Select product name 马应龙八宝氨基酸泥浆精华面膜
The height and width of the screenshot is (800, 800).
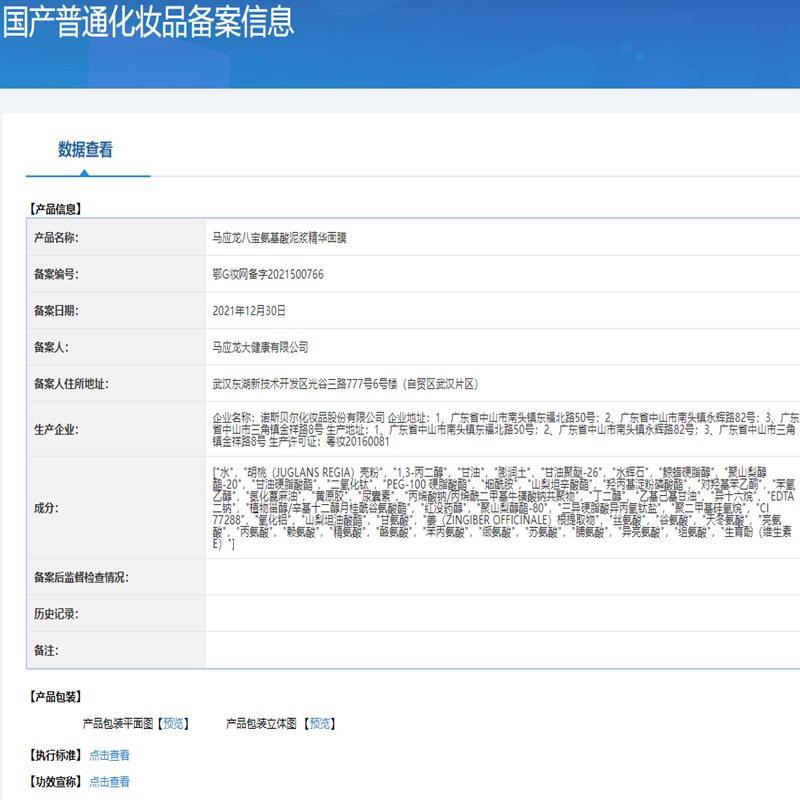pos(280,238)
